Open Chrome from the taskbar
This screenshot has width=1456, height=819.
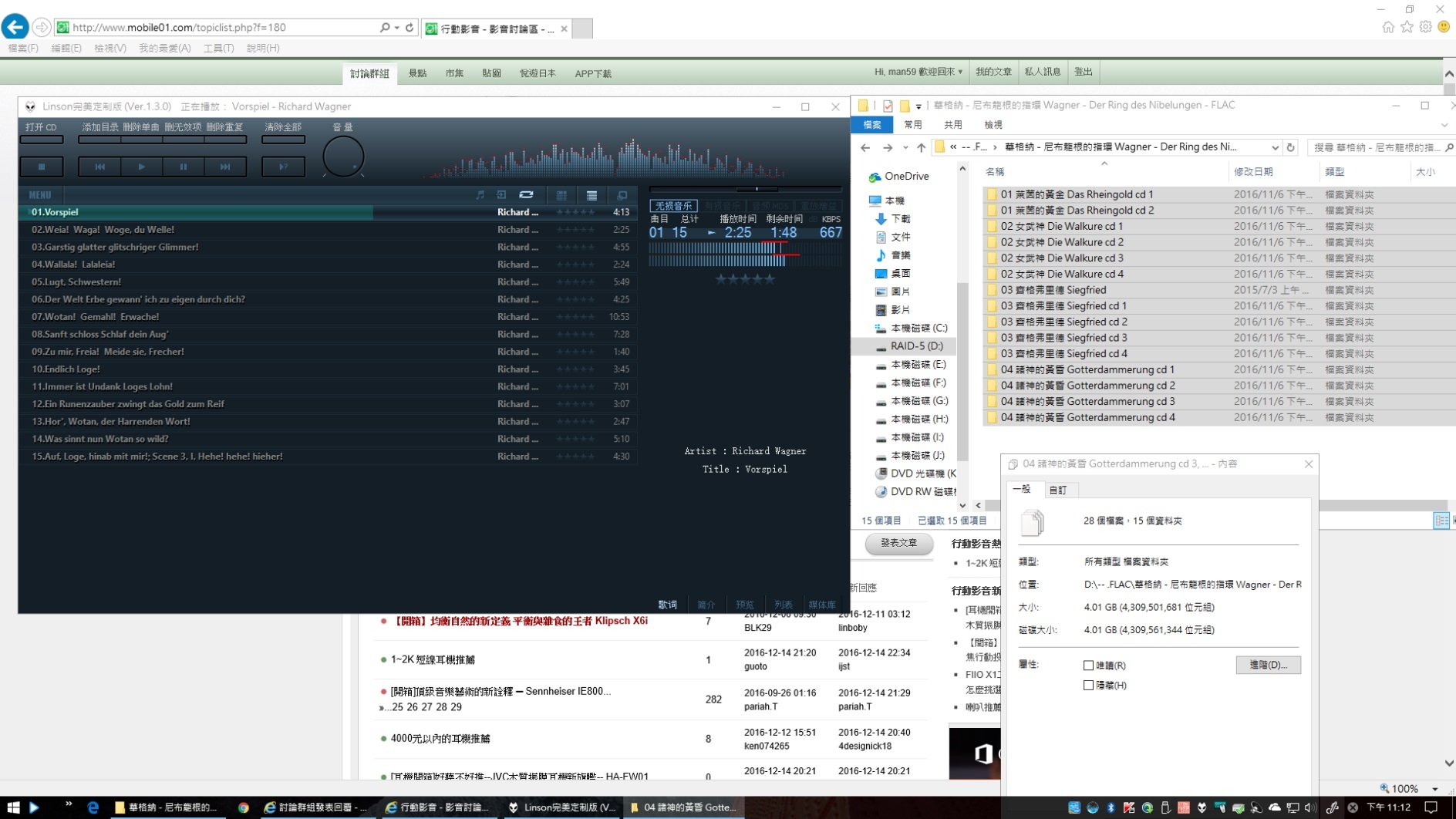pyautogui.click(x=244, y=807)
